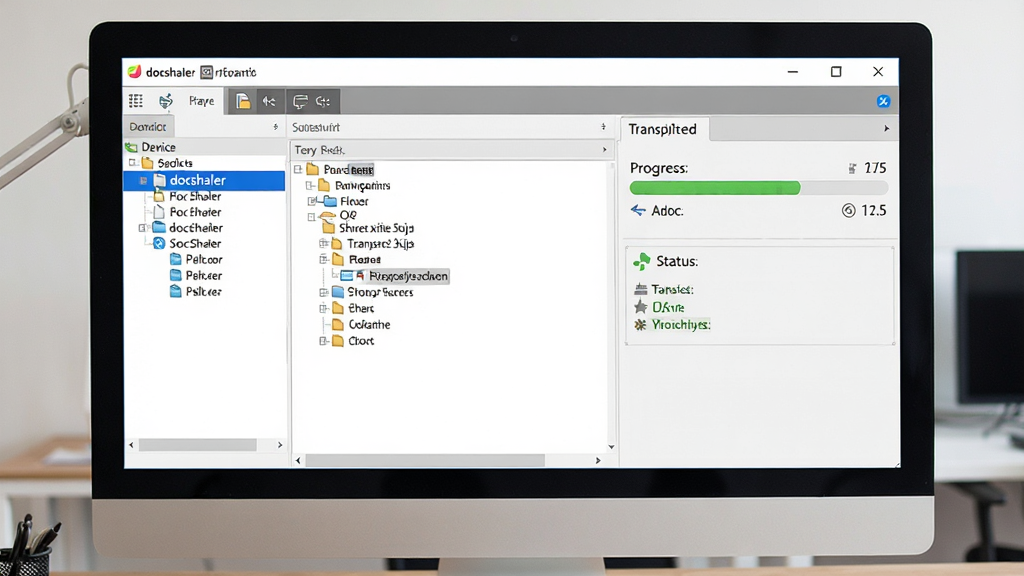Switch to the Transpilted tab

click(663, 129)
